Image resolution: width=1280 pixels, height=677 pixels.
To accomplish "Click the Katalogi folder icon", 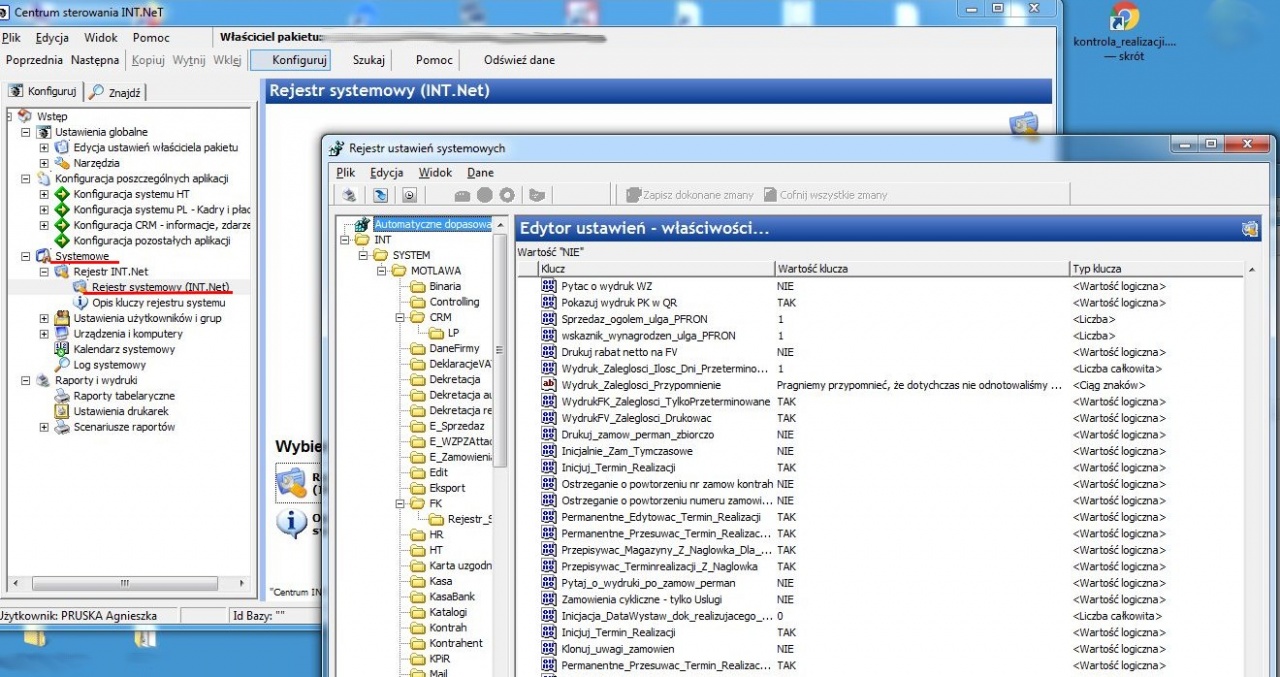I will point(418,612).
